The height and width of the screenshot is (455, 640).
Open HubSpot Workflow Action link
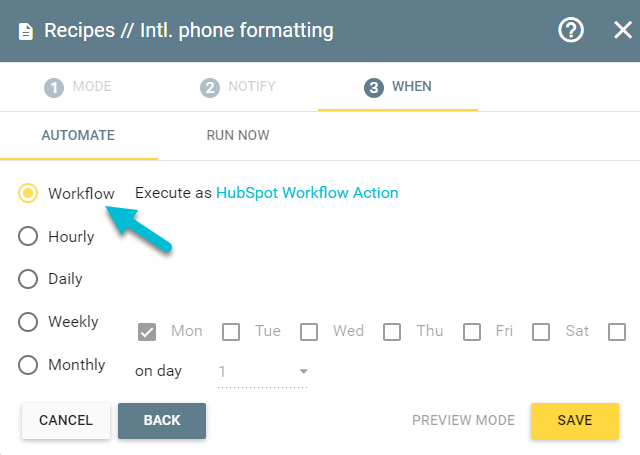tap(307, 193)
